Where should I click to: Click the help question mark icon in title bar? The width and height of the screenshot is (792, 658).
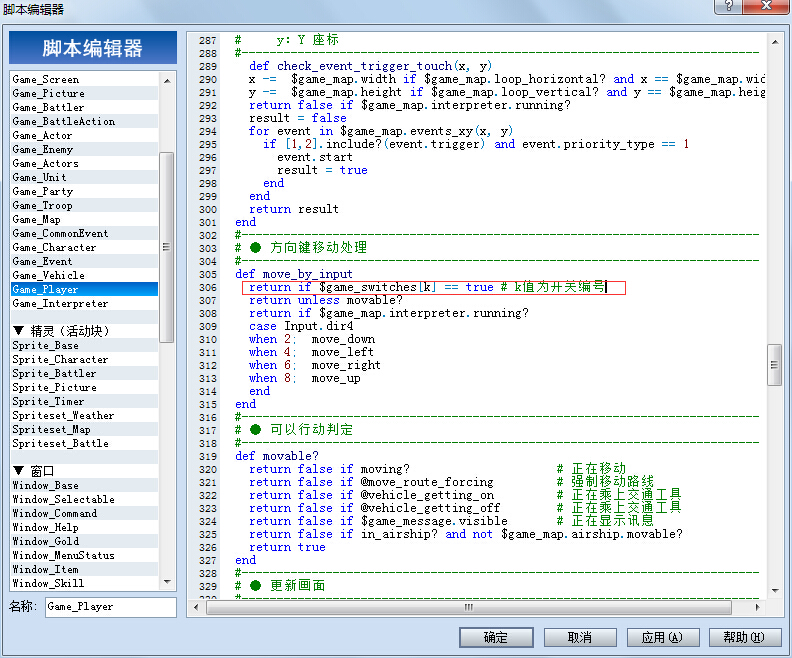[x=729, y=6]
